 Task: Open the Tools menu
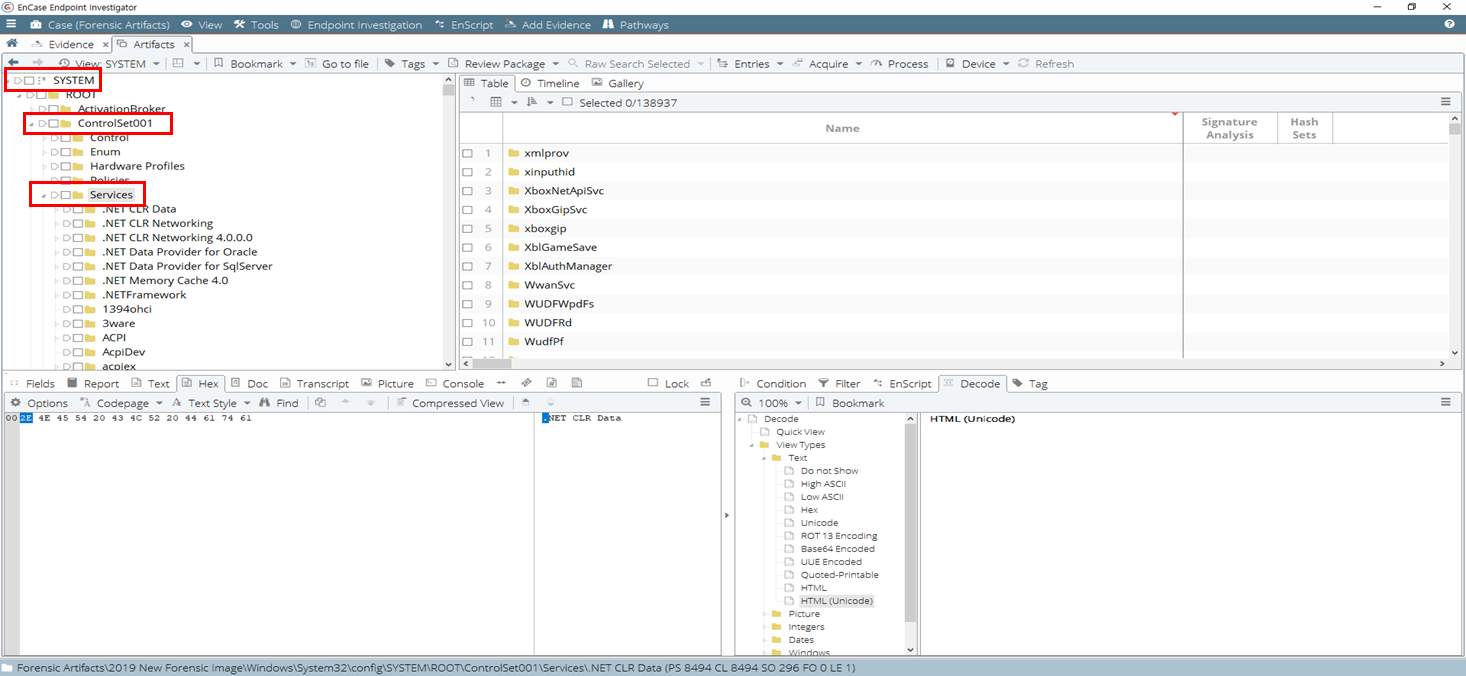pyautogui.click(x=257, y=24)
